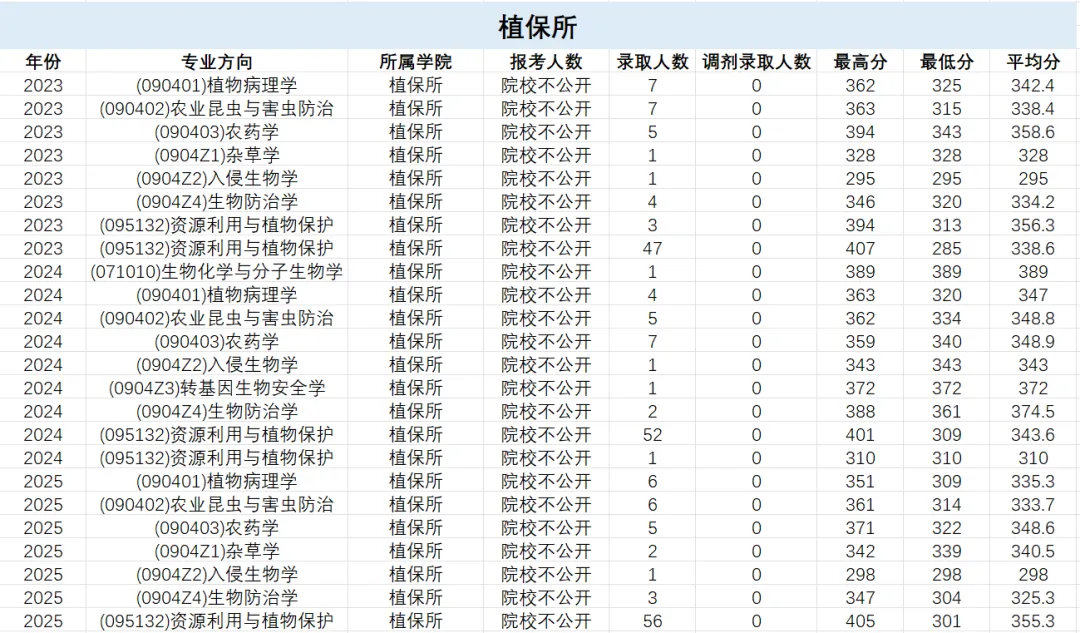This screenshot has width=1080, height=633.
Task: Select lowest score cell 325
Action: [946, 85]
